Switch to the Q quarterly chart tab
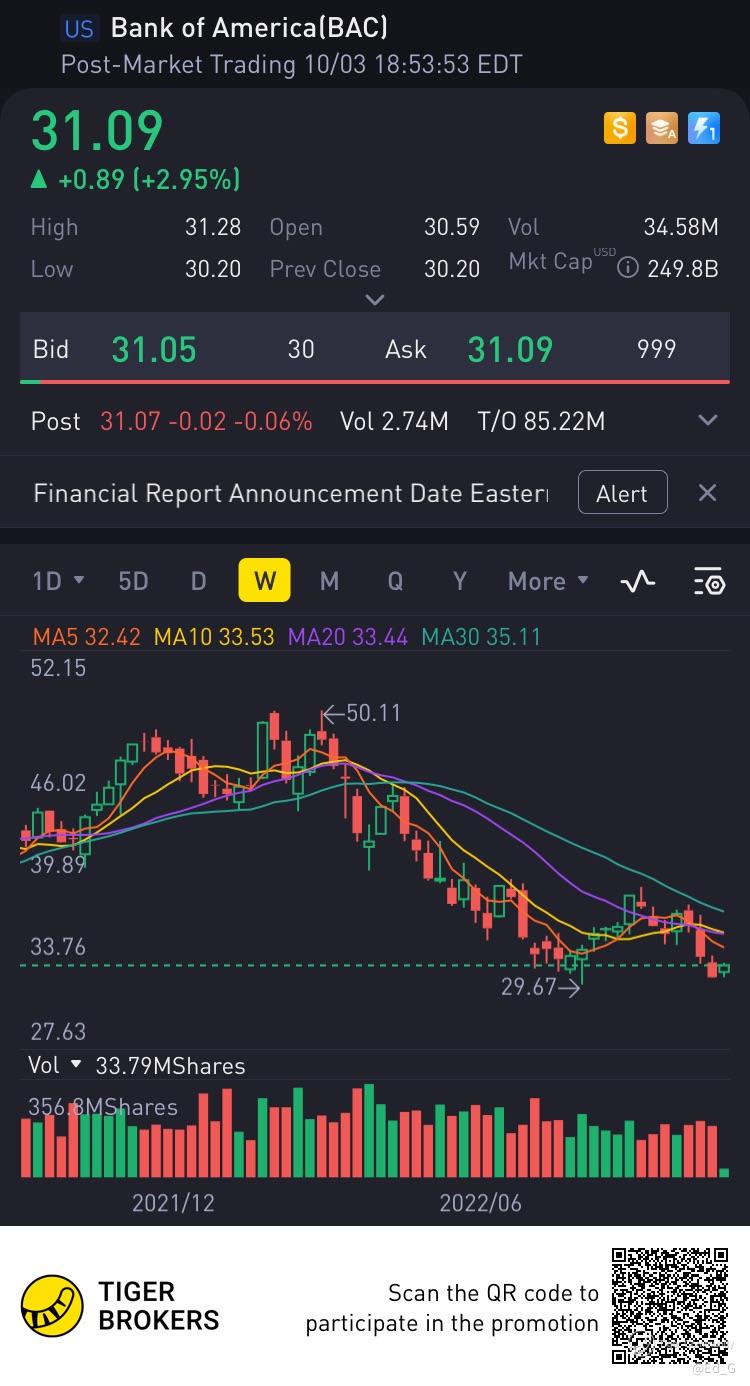This screenshot has width=750, height=1386. [395, 581]
